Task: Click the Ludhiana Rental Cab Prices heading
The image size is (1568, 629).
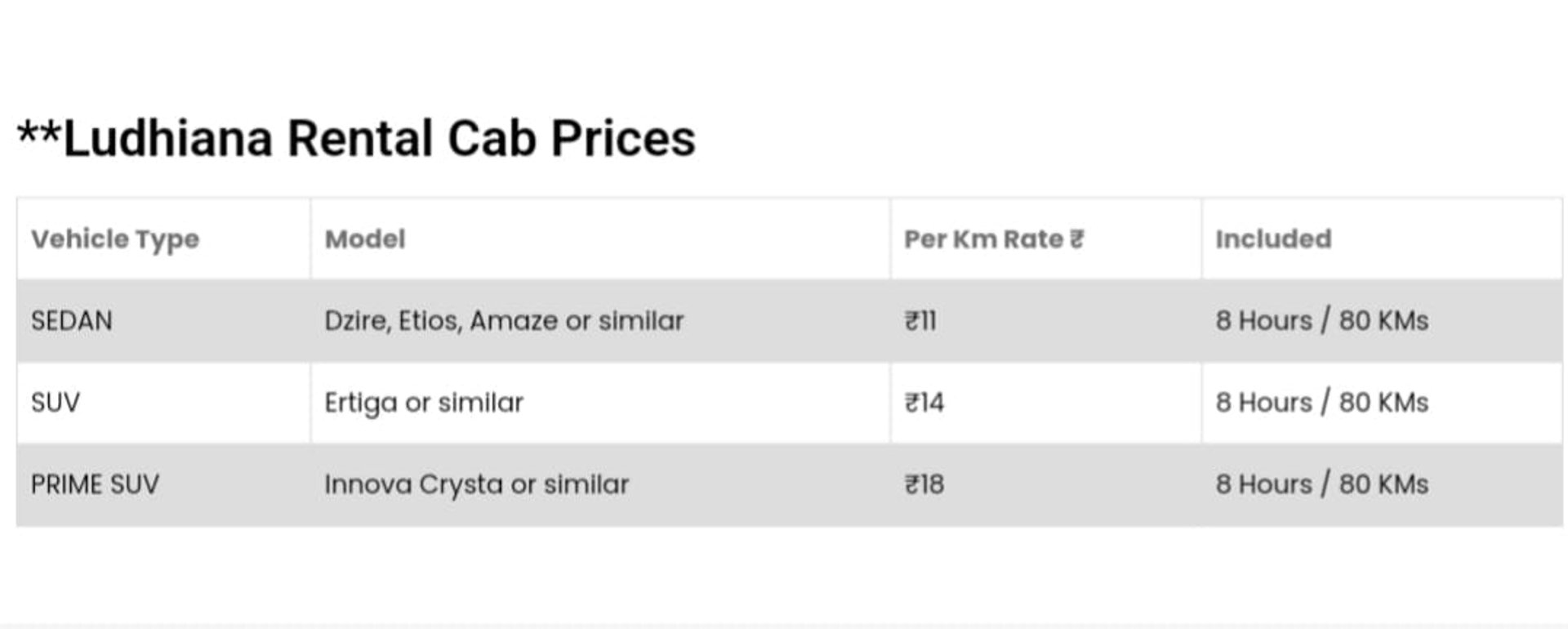Action: (356, 138)
